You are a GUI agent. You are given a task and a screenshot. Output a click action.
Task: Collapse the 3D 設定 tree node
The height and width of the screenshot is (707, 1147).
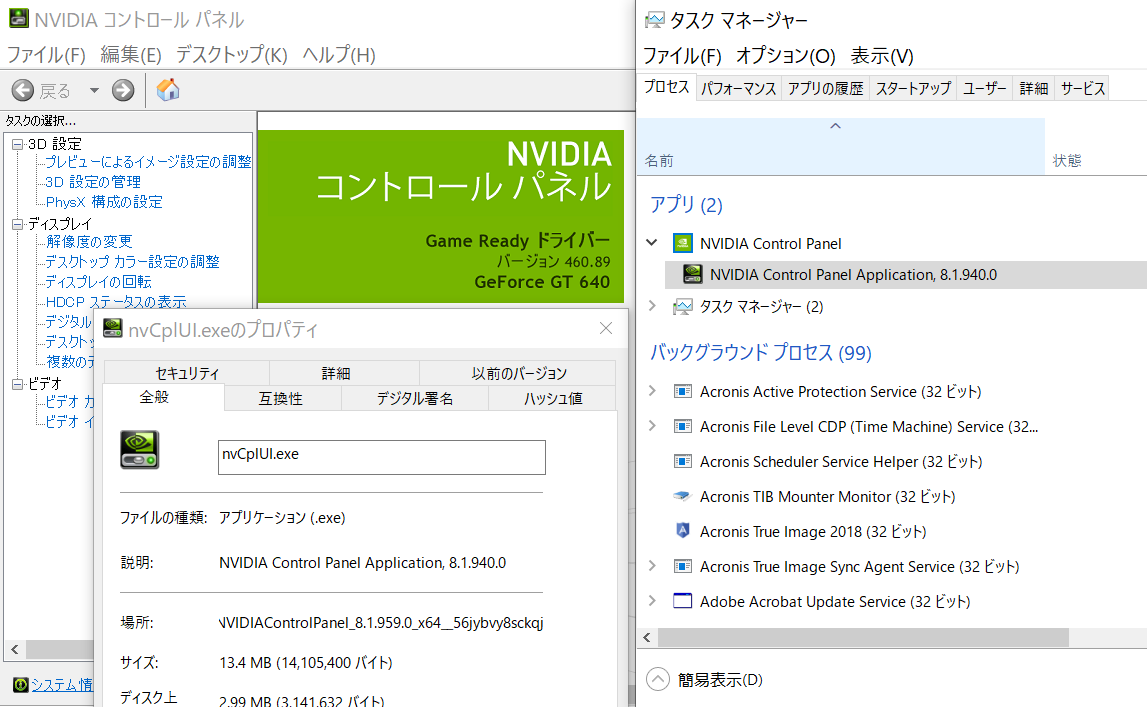[18, 144]
